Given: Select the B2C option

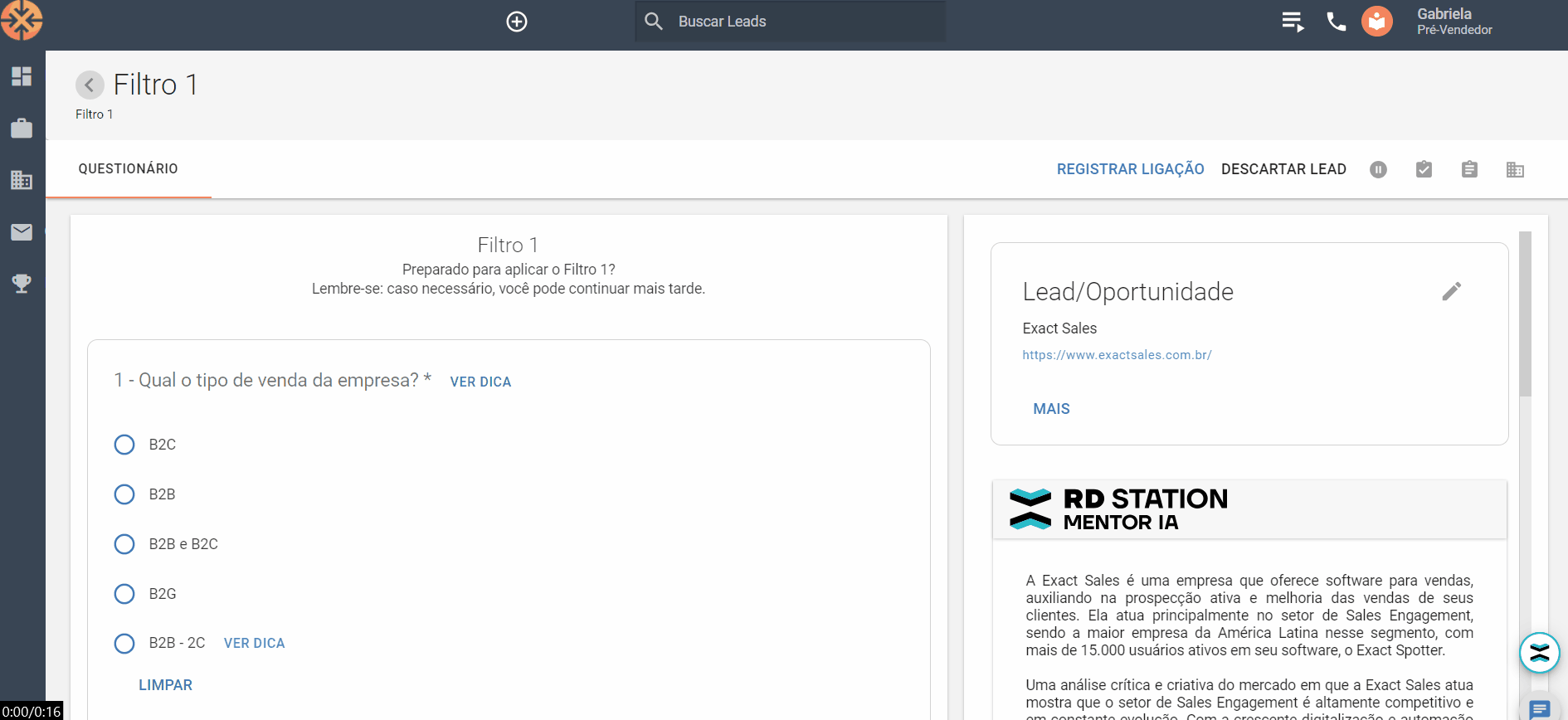Looking at the screenshot, I should 124,445.
